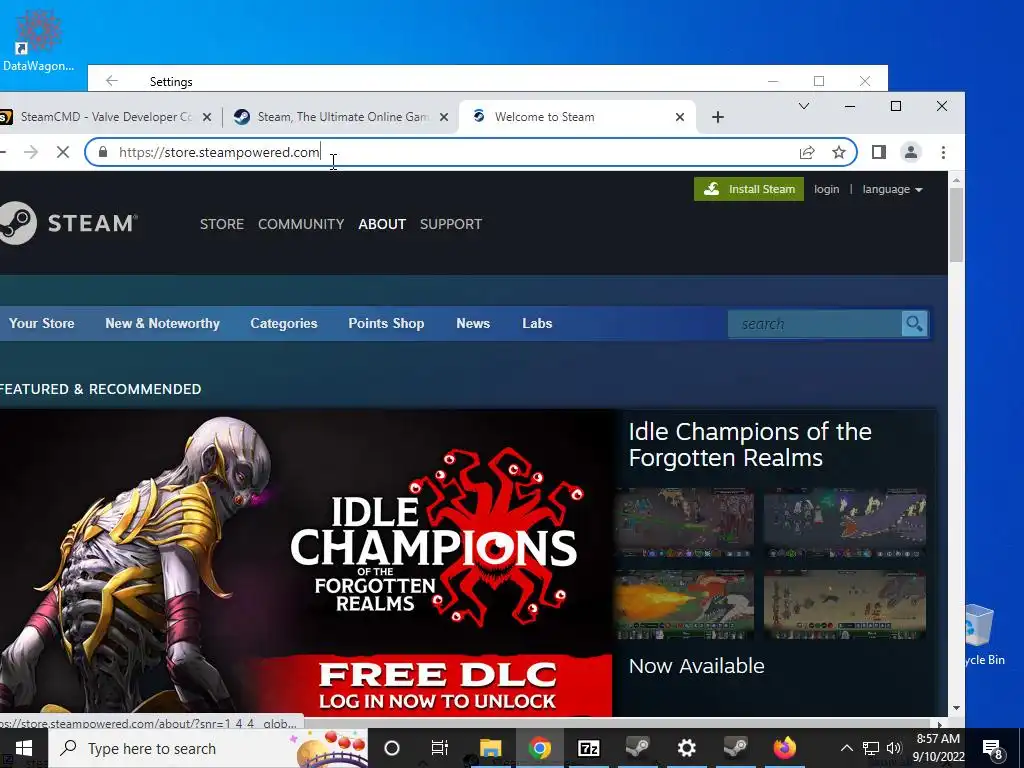The image size is (1024, 768).
Task: Click Idle Champions of the Forgotten Realms title
Action: tap(750, 445)
